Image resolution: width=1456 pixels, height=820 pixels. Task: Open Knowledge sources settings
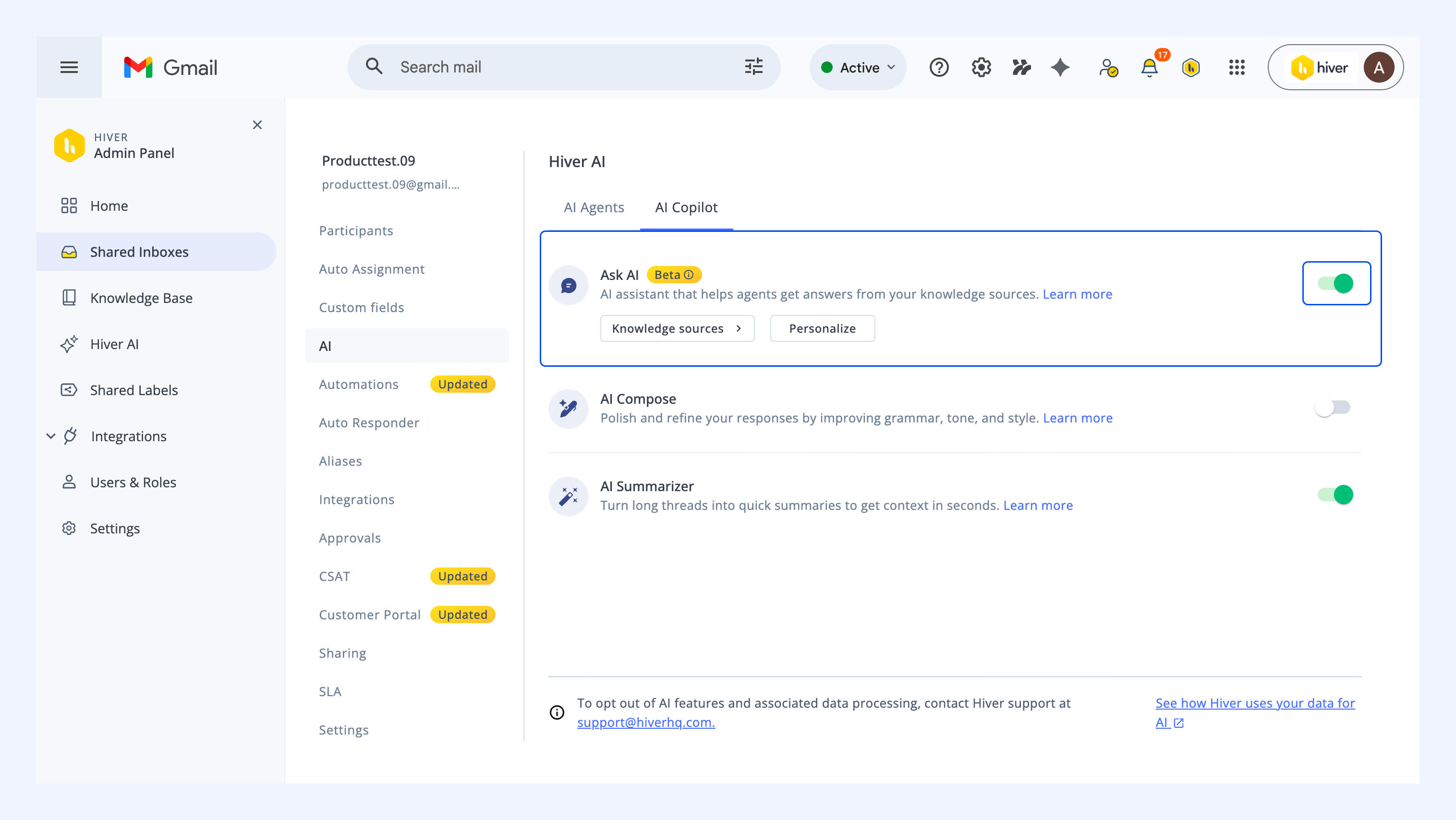point(677,328)
